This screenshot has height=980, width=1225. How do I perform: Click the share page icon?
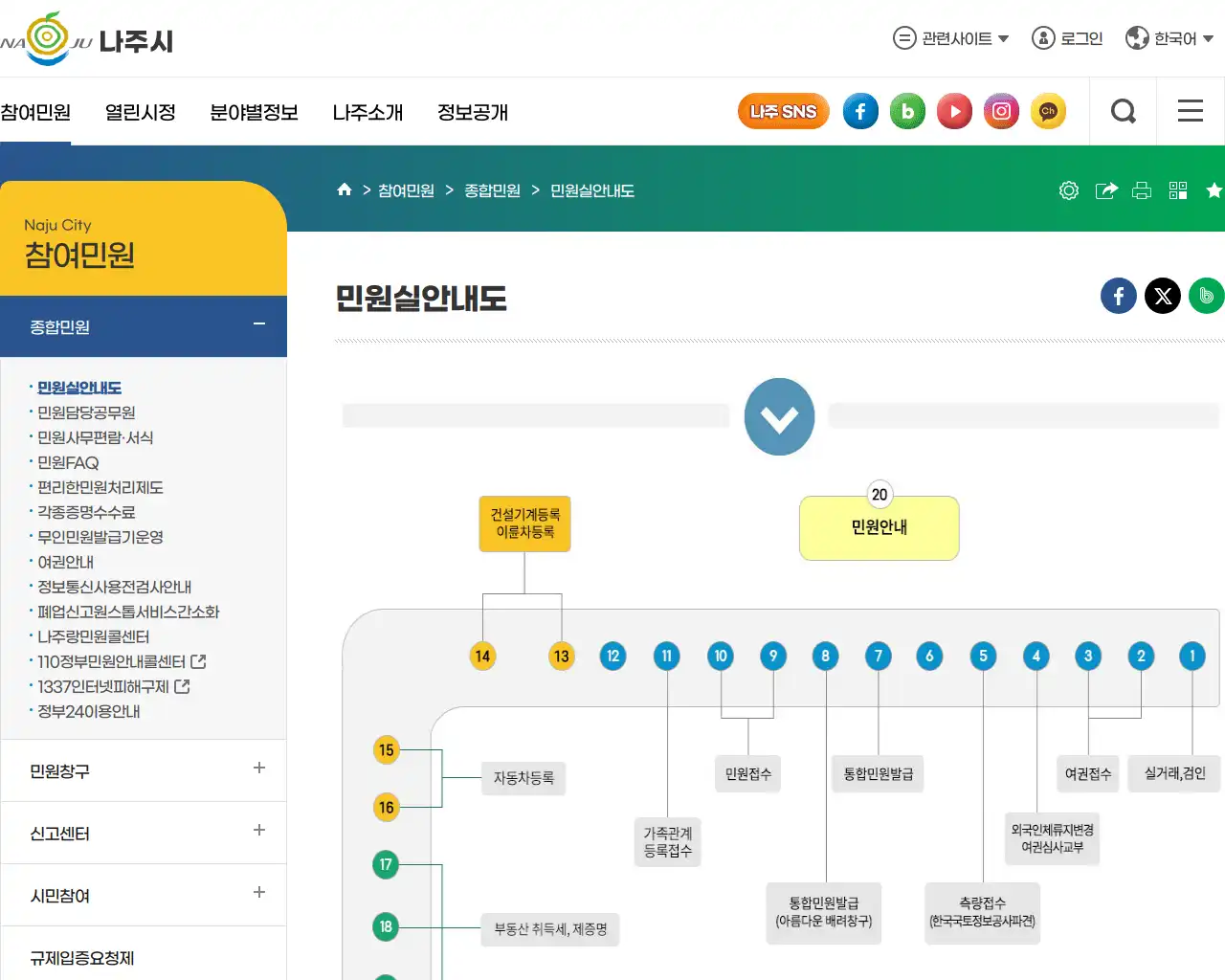pyautogui.click(x=1105, y=190)
